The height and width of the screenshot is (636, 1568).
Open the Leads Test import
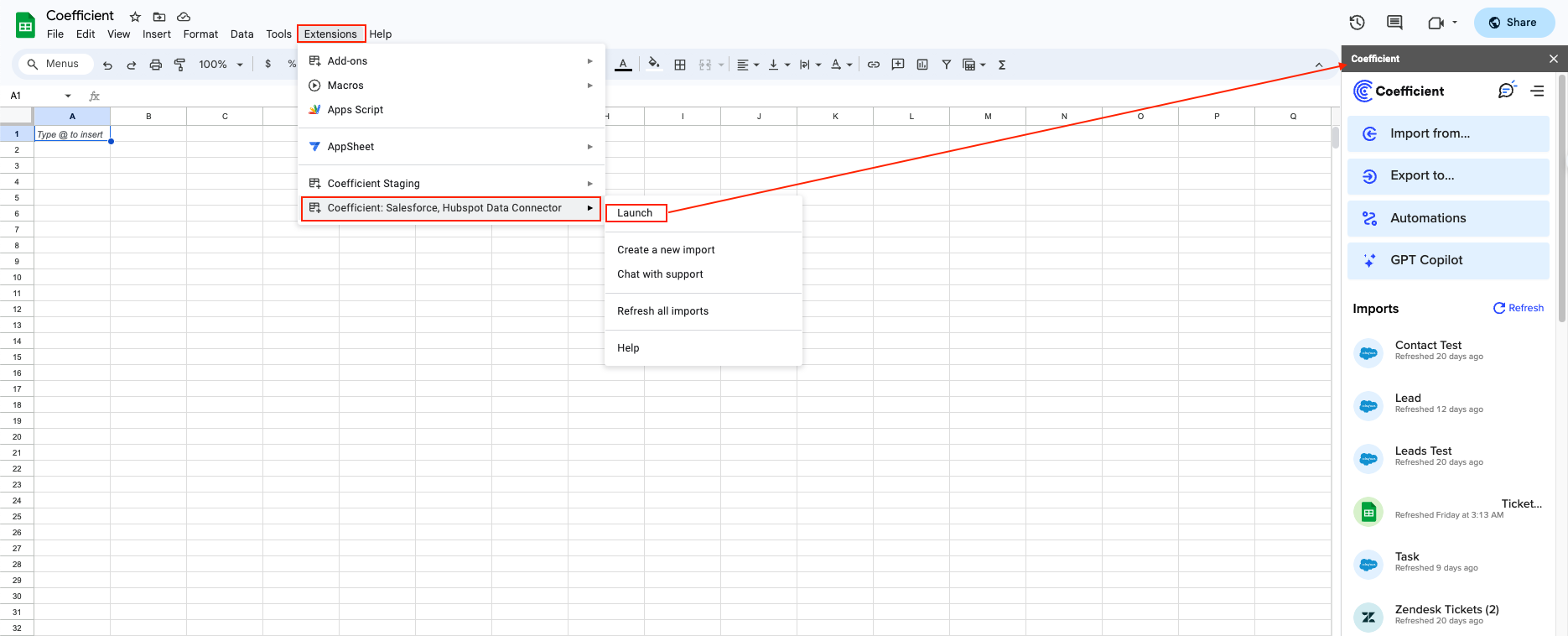[x=1448, y=457]
